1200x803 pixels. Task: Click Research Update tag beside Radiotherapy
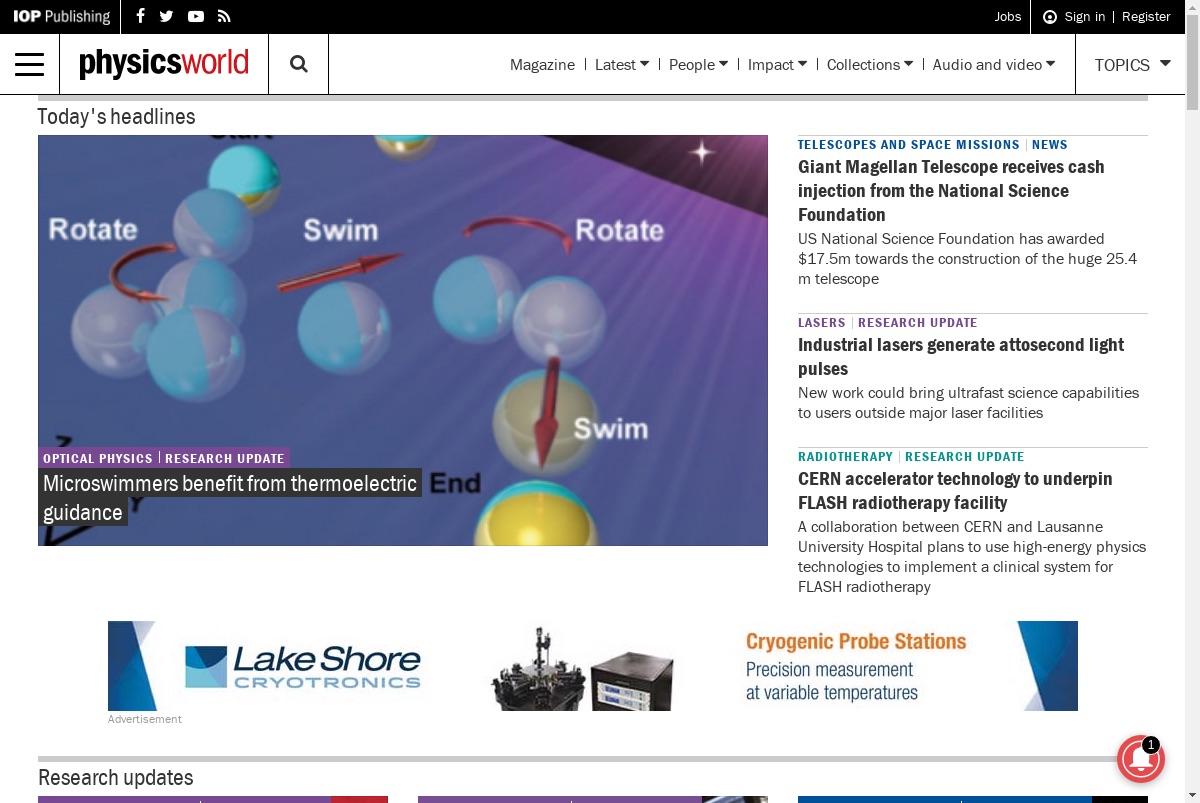[x=965, y=457]
